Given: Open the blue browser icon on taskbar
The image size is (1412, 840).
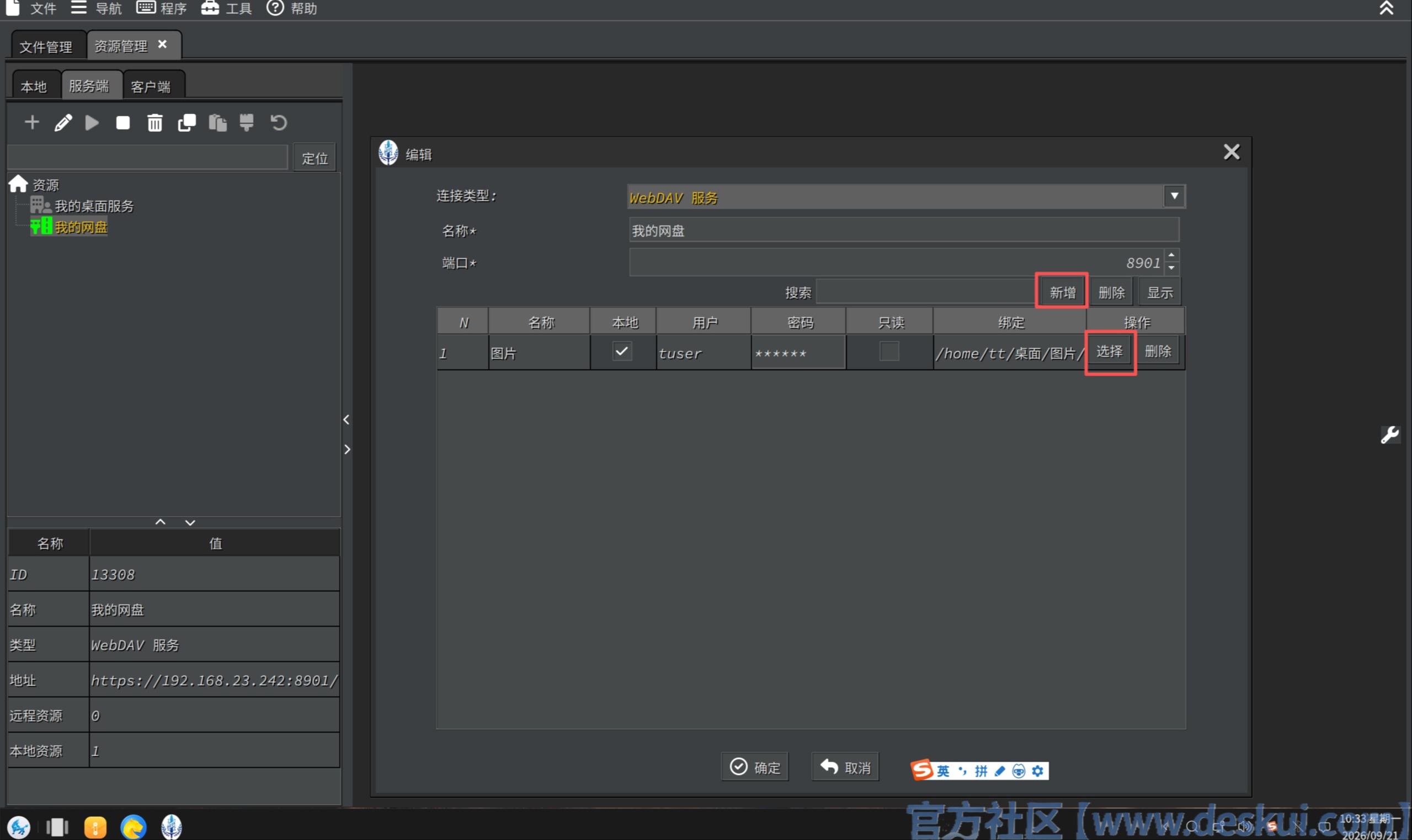Looking at the screenshot, I should (x=134, y=827).
